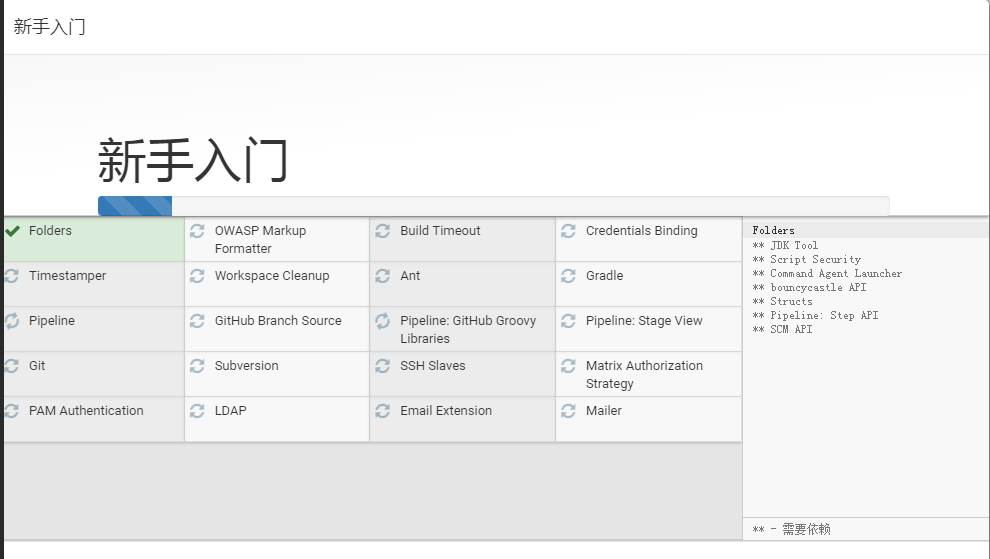Viewport: 990px width, 559px height.
Task: Select the OWASP Markup Formatter label
Action: pos(260,239)
